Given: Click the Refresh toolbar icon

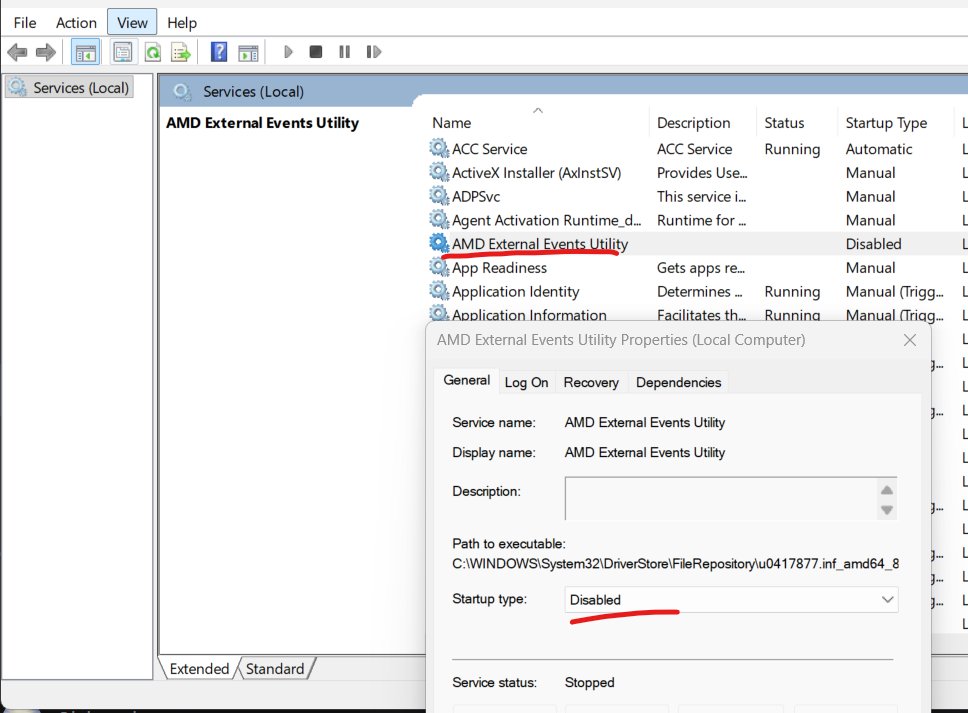Looking at the screenshot, I should point(152,52).
